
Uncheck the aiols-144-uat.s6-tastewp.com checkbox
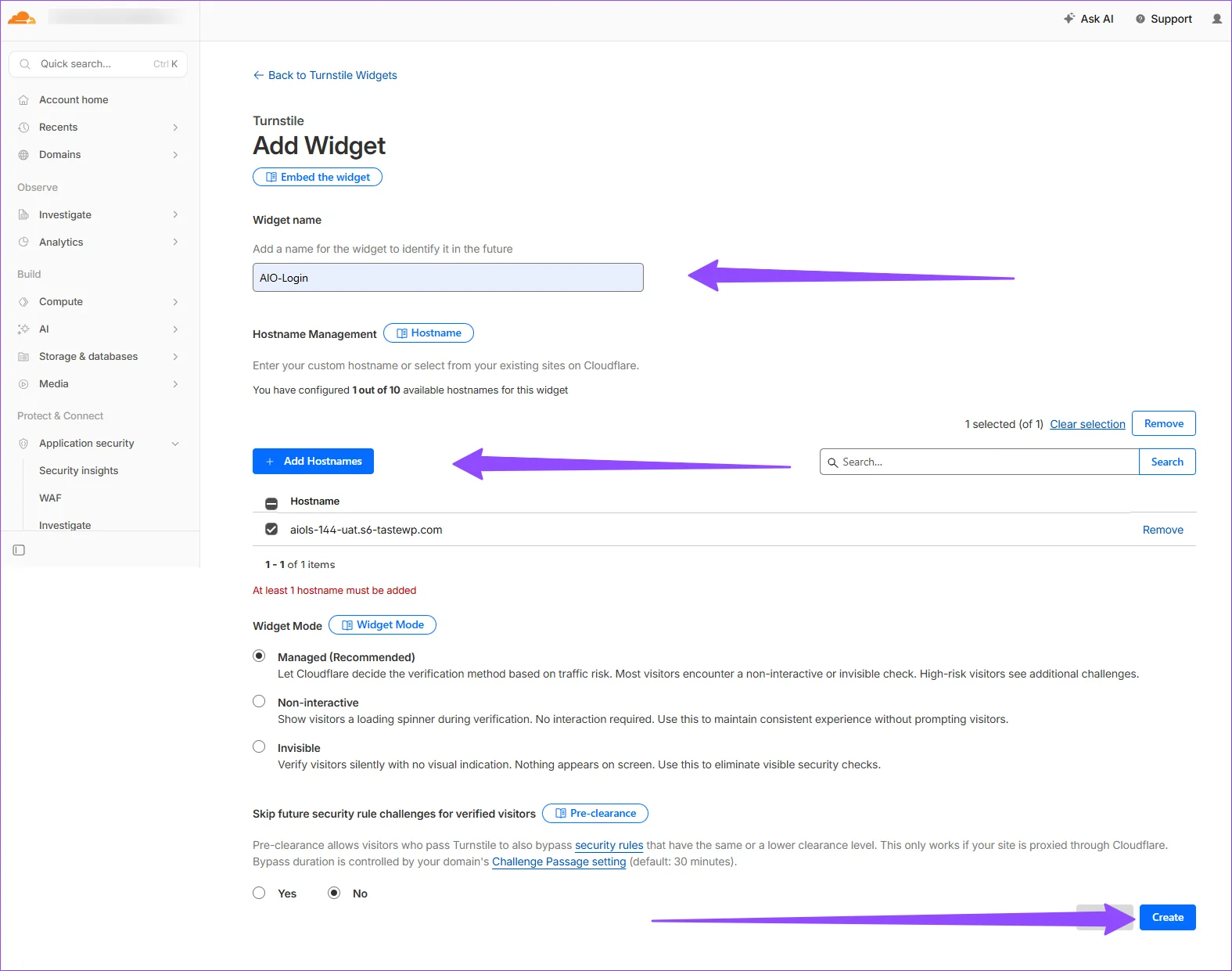[x=271, y=529]
